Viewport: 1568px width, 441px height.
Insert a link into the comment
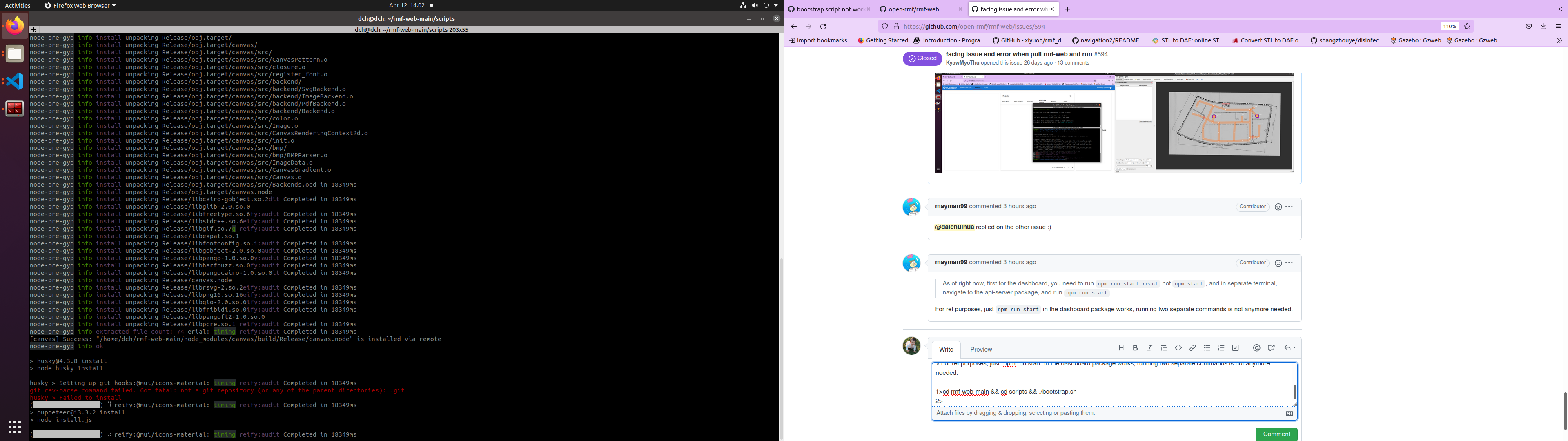tap(1192, 348)
